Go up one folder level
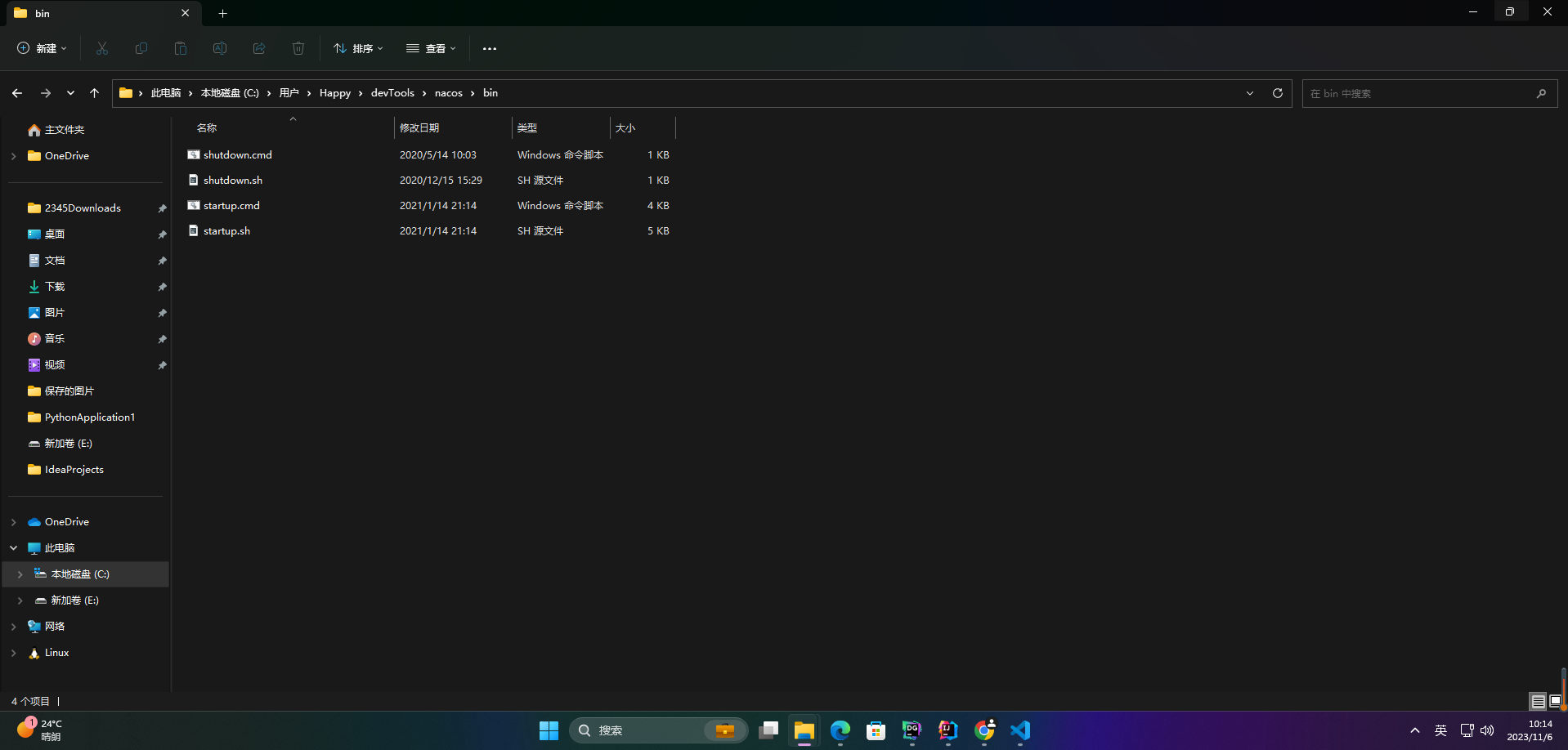Image resolution: width=1568 pixels, height=750 pixels. click(x=95, y=93)
